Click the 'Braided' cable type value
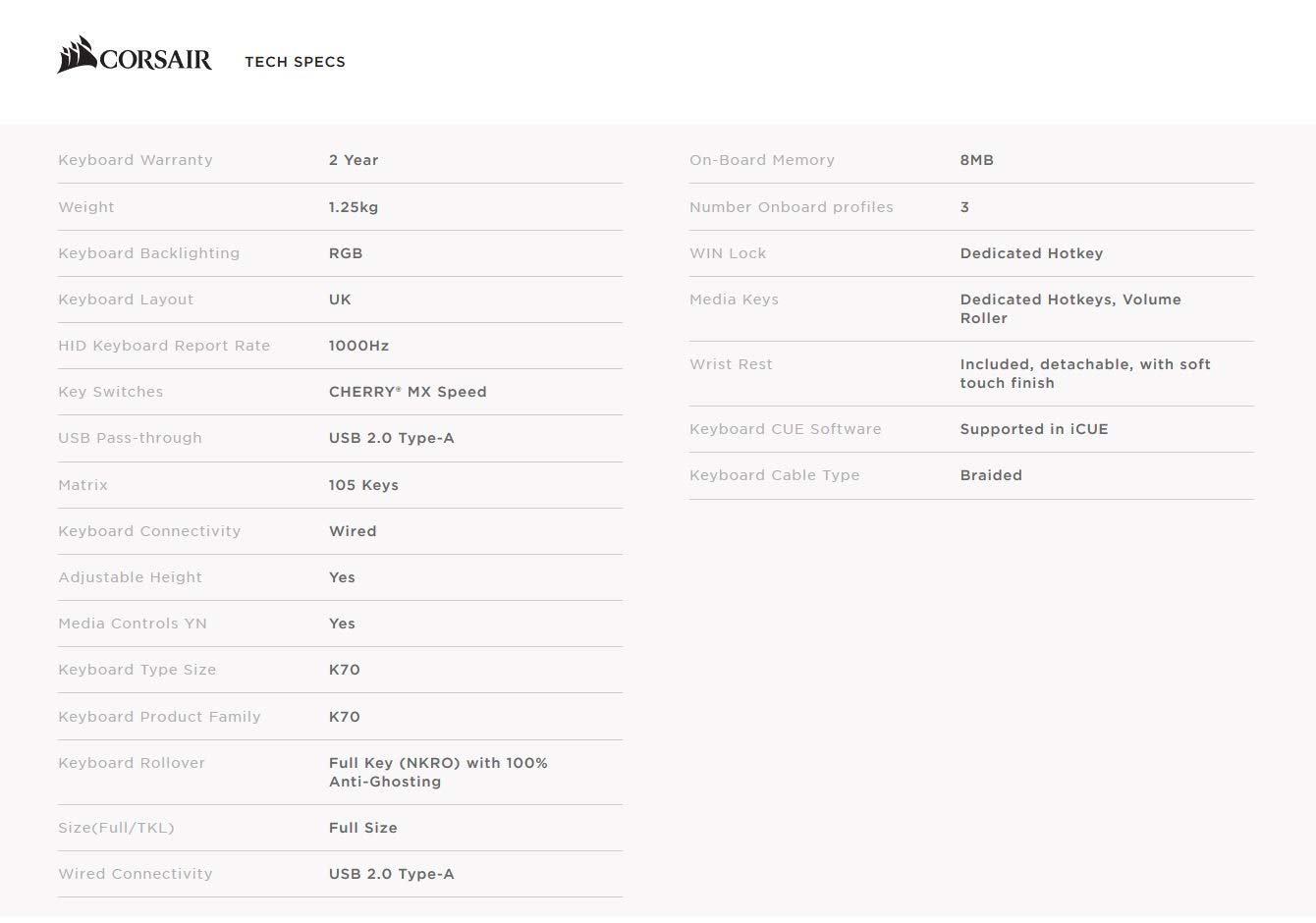 click(991, 475)
